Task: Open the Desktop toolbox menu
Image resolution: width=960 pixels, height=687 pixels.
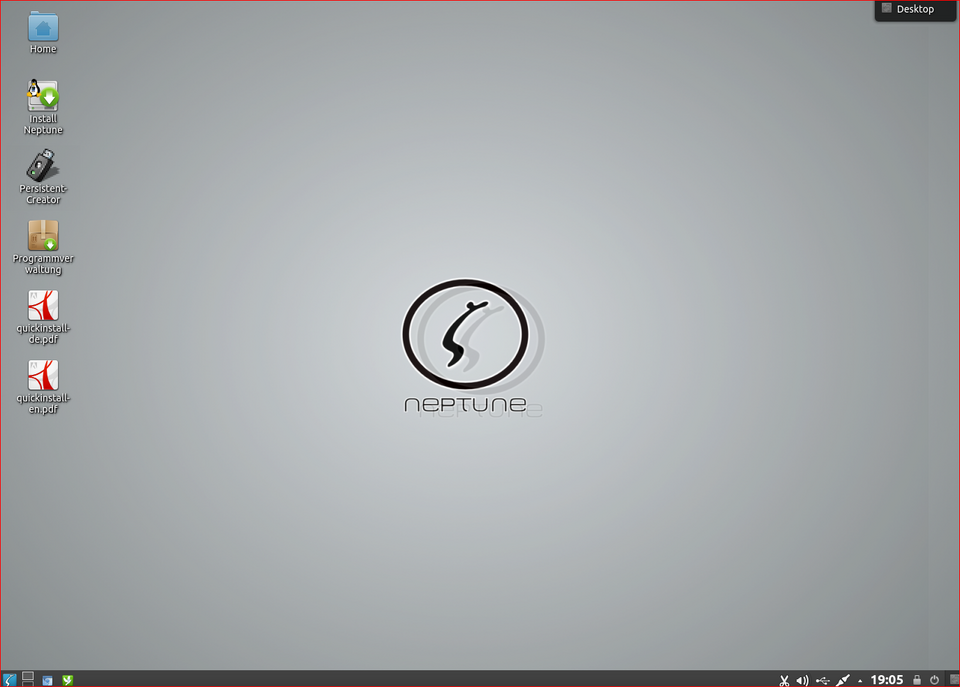Action: [x=914, y=9]
